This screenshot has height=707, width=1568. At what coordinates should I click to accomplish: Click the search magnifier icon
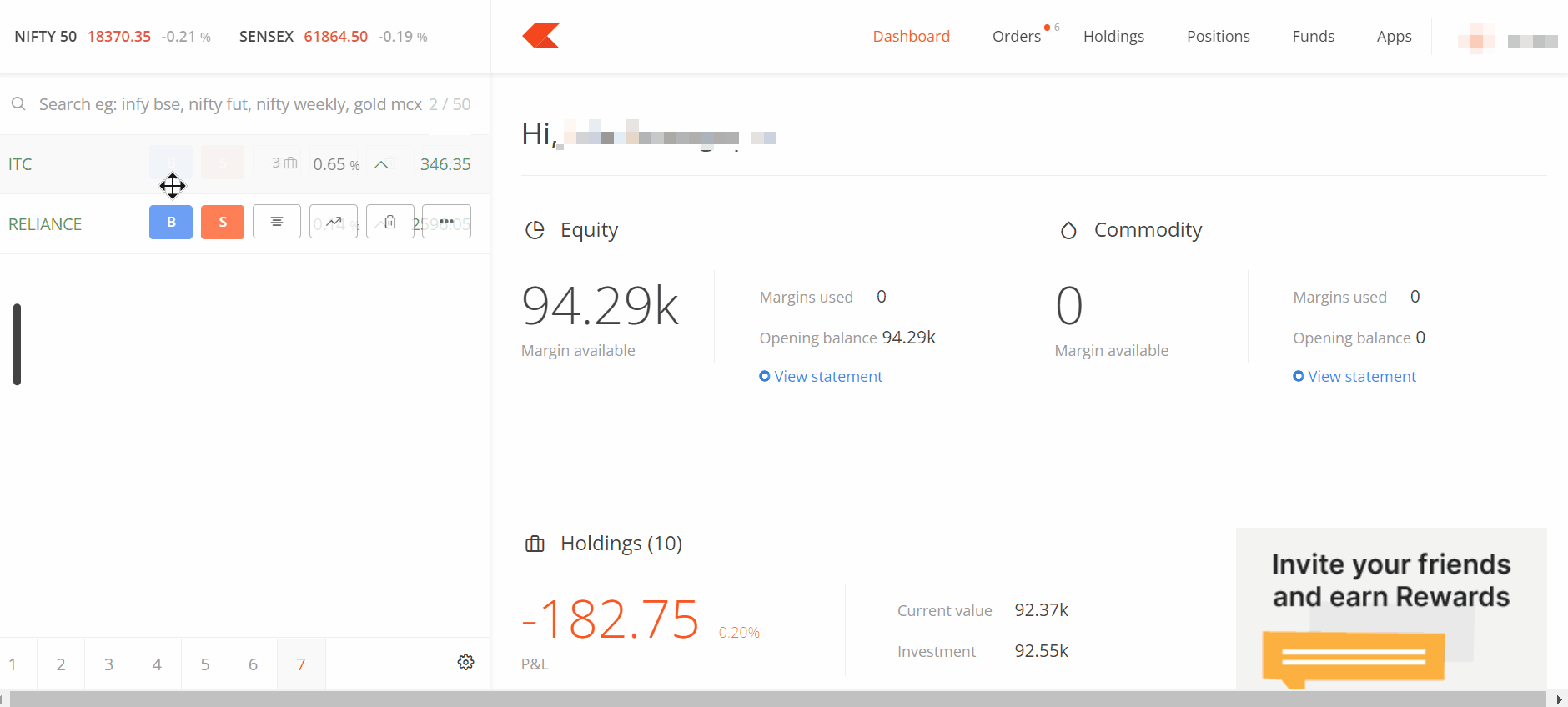pos(18,104)
